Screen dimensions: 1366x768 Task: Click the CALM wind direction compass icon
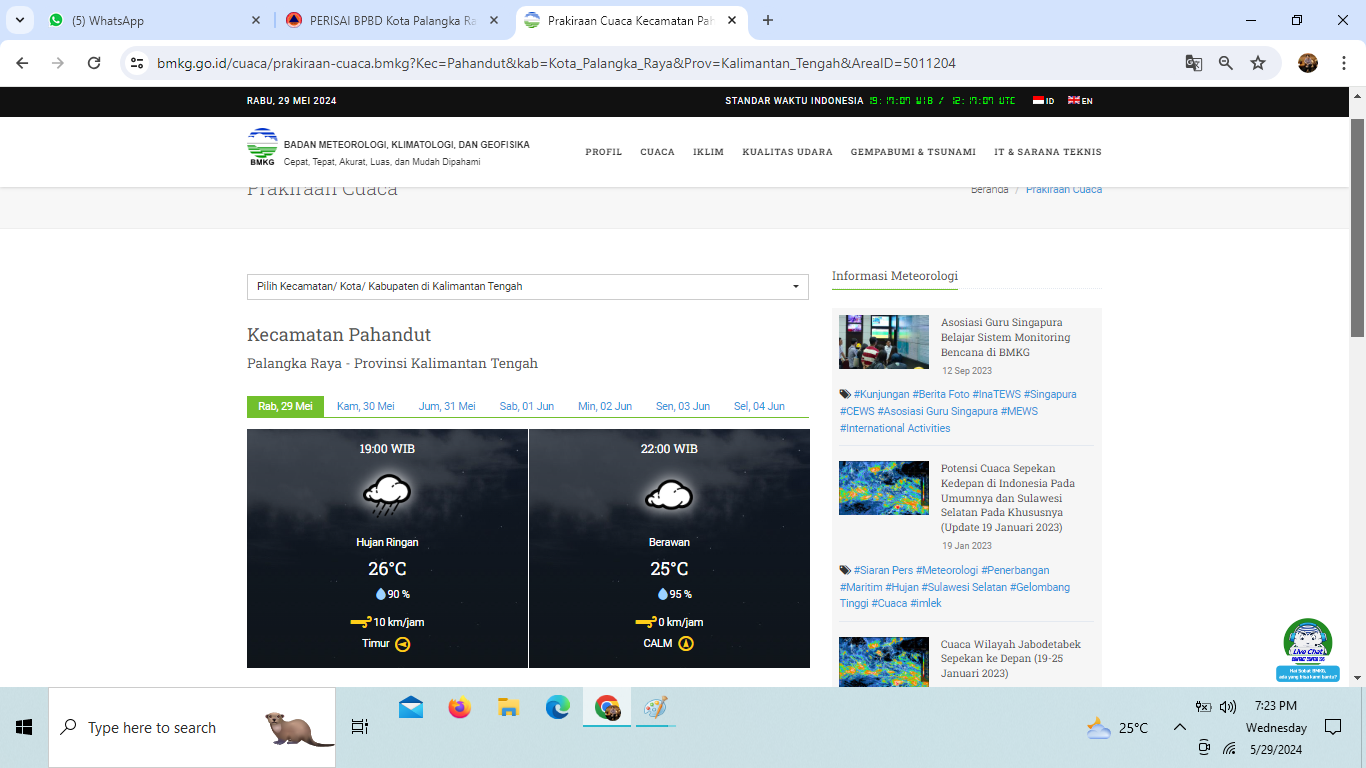tap(686, 644)
